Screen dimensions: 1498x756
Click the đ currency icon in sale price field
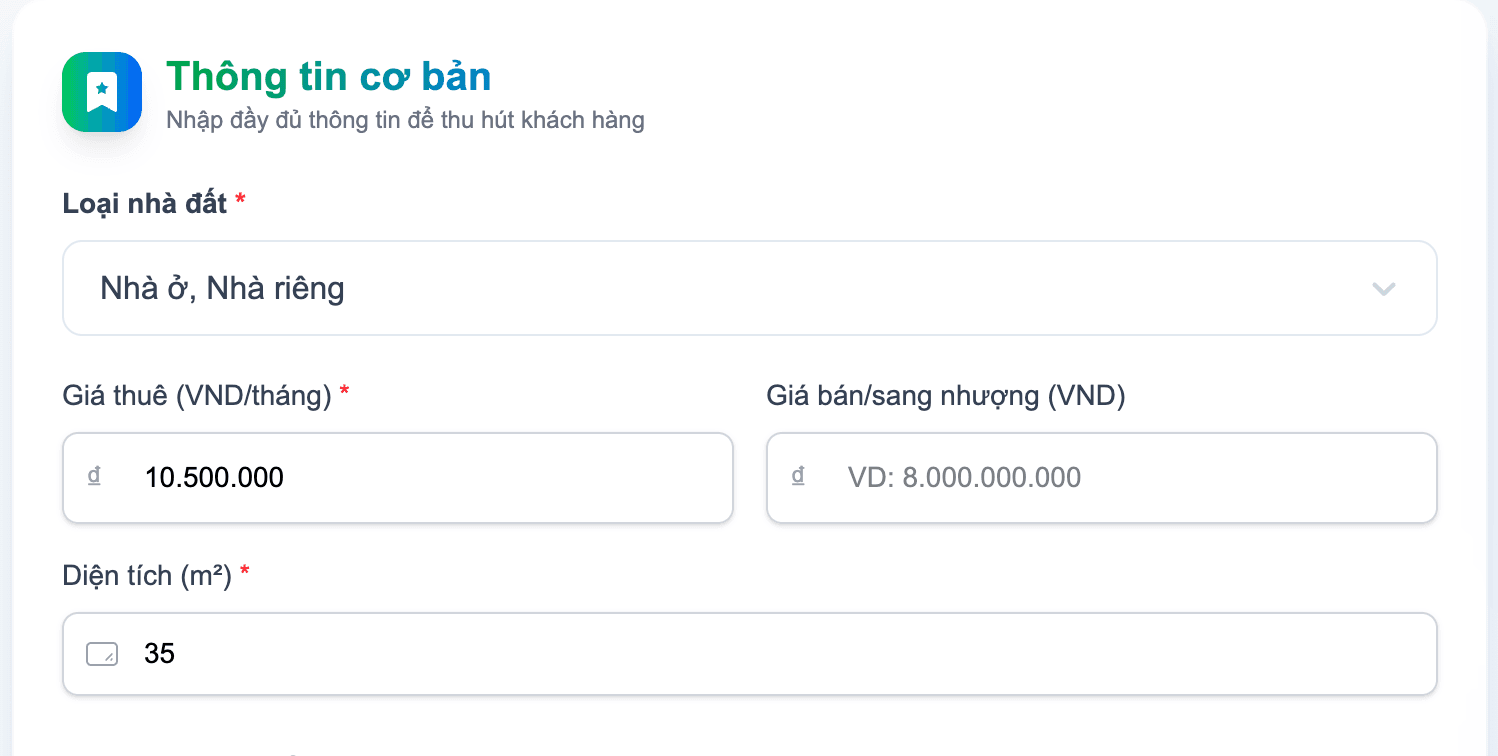(x=798, y=476)
